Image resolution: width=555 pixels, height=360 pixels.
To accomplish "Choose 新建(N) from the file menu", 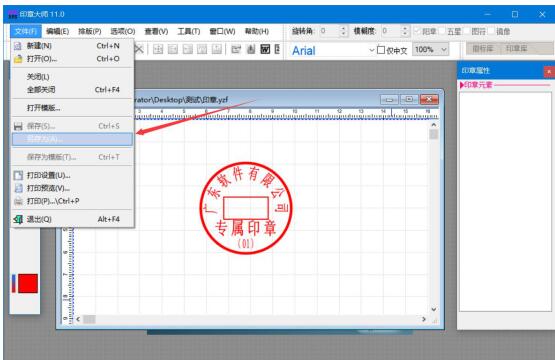I will (73, 46).
